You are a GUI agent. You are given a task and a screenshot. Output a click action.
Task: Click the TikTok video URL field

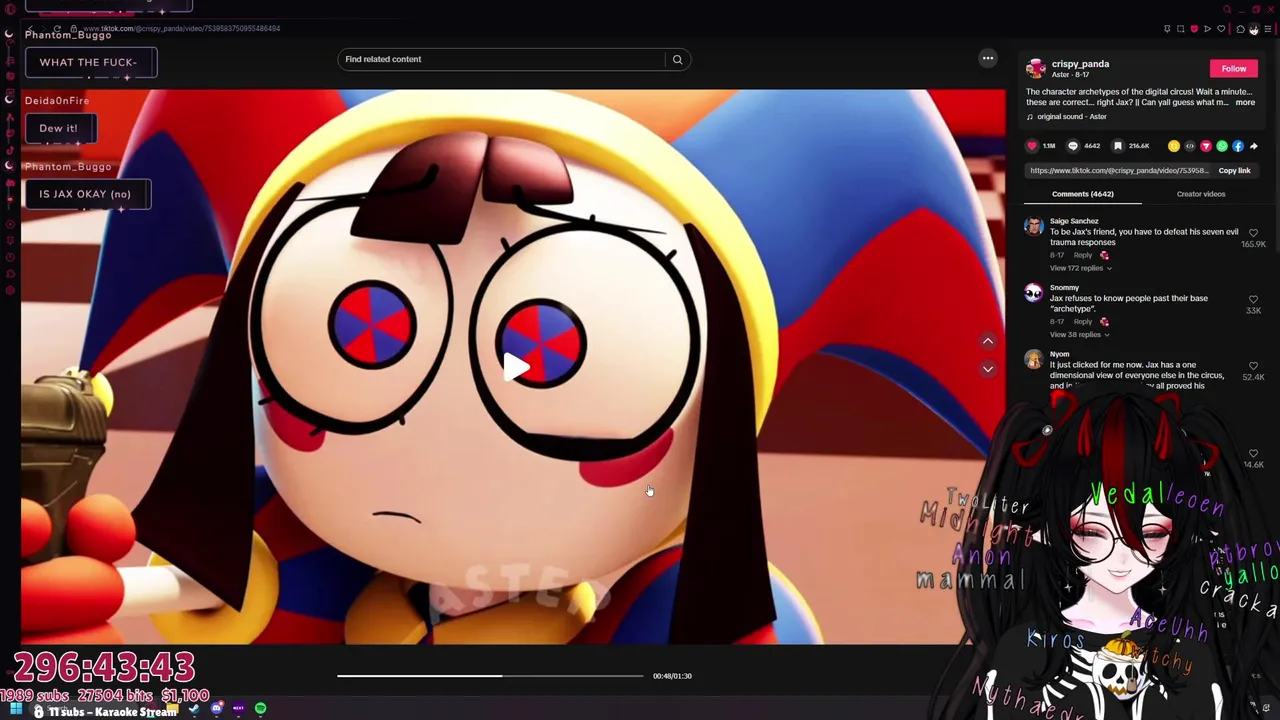(x=1119, y=171)
